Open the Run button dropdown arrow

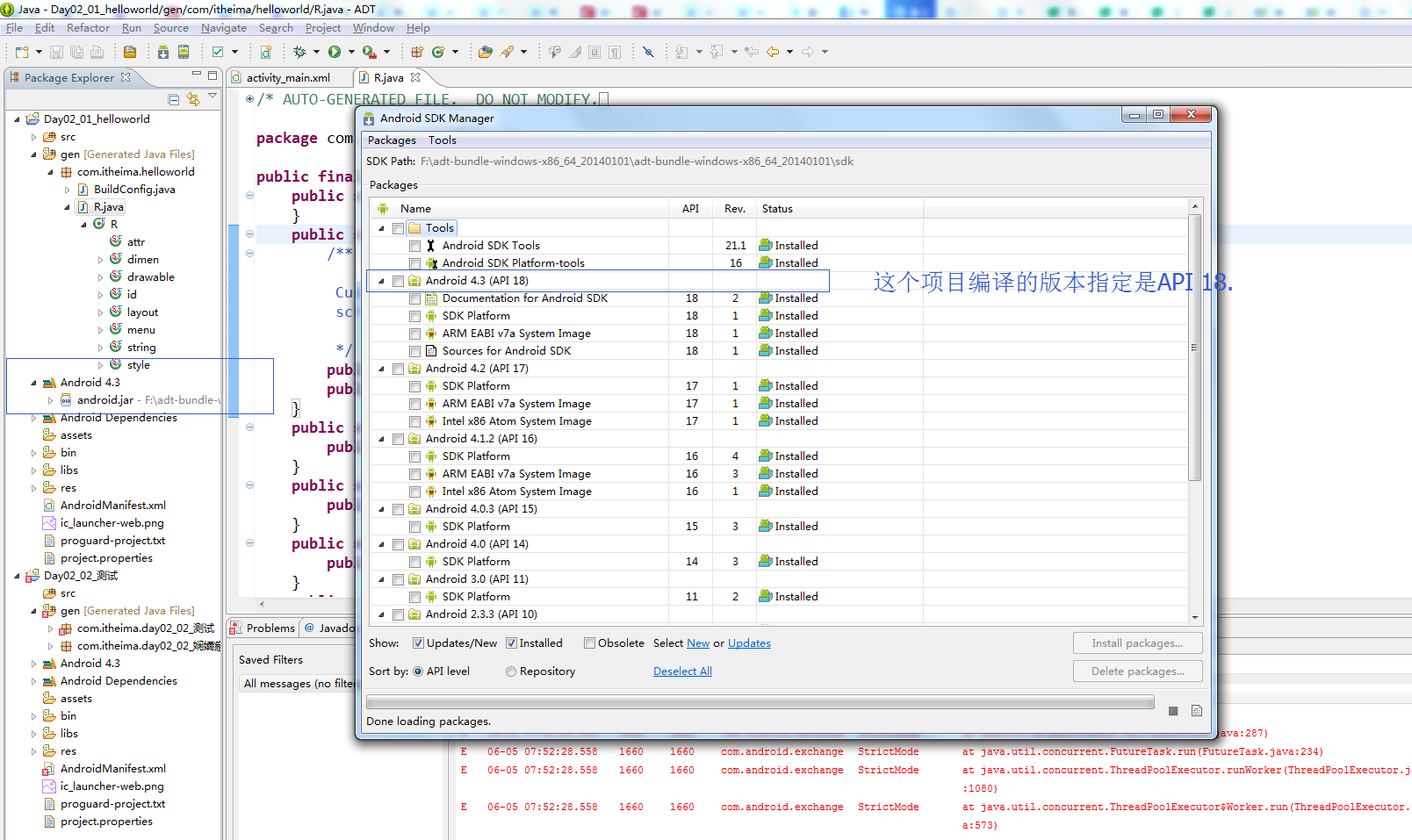point(351,52)
